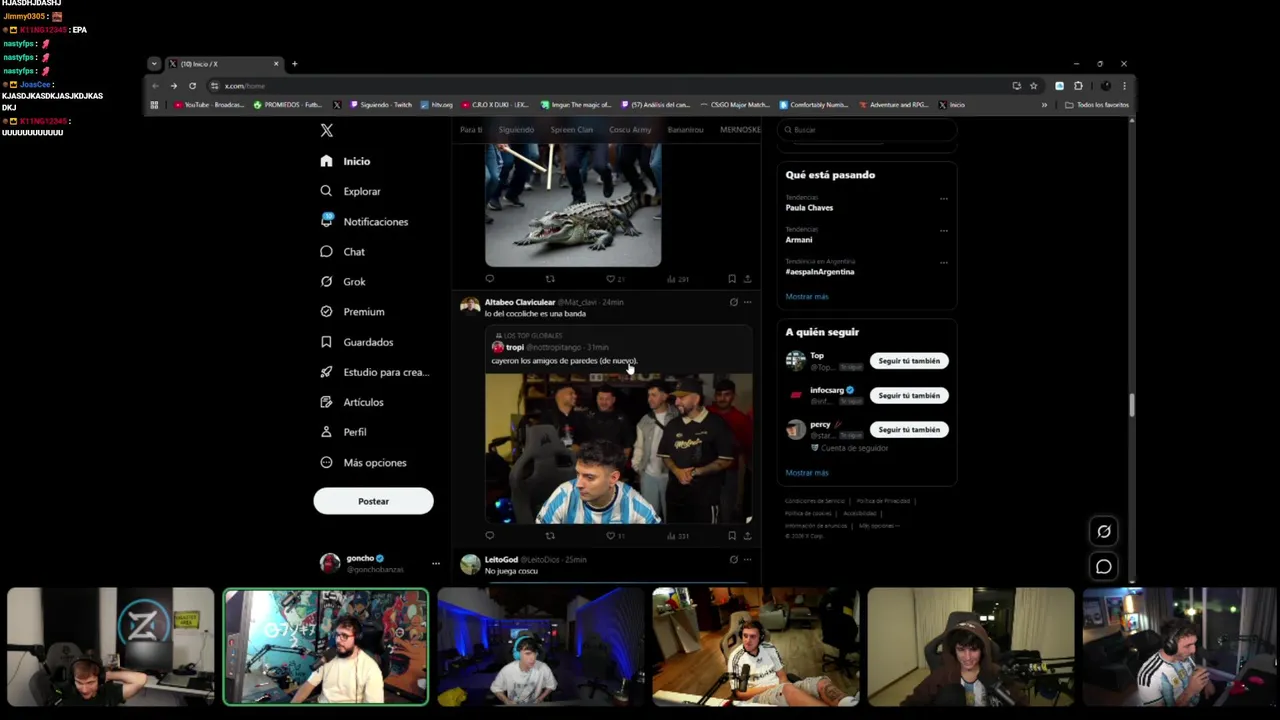This screenshot has height=720, width=1280.
Task: Click the Buscar search field
Action: click(x=867, y=130)
